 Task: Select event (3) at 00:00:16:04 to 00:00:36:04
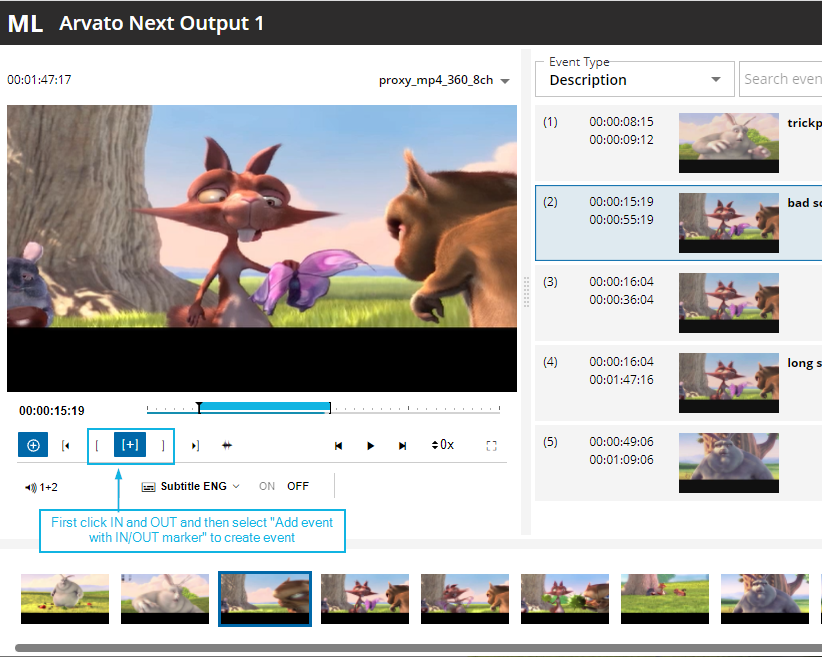pos(678,303)
